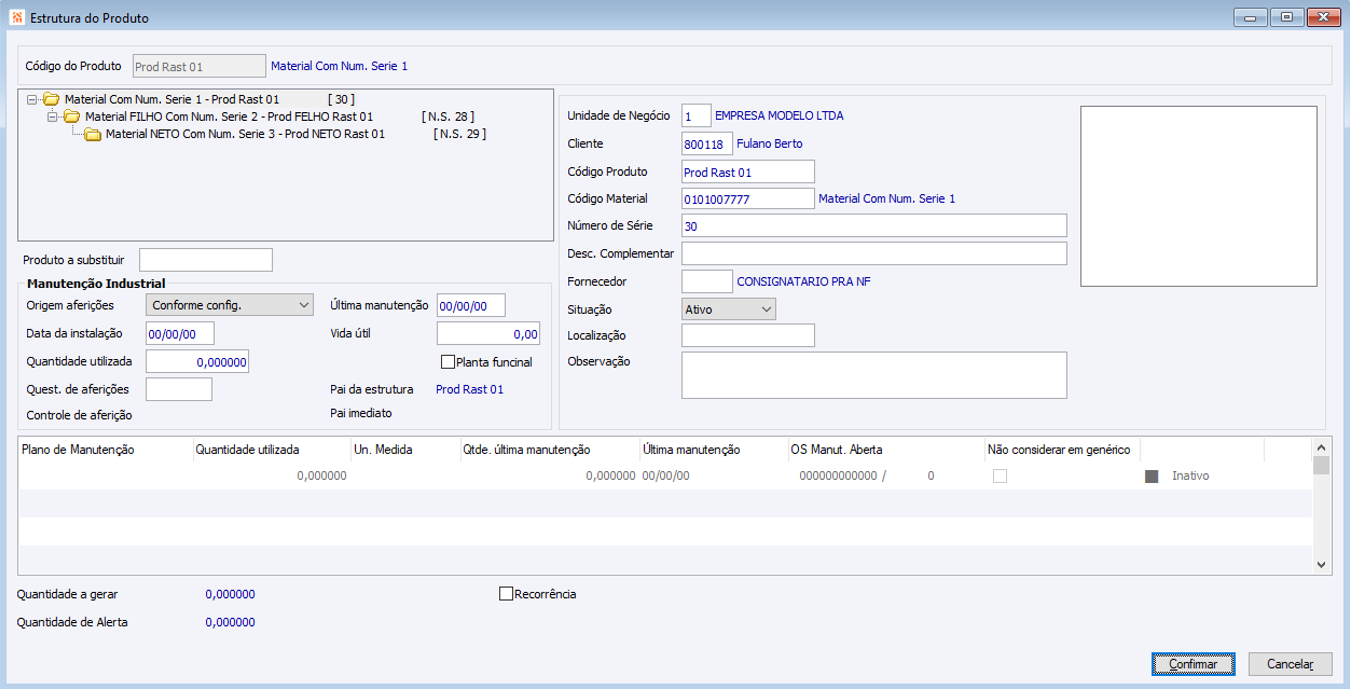
Task: Click the Quantidade utilizada column header in grid
Action: 271,450
